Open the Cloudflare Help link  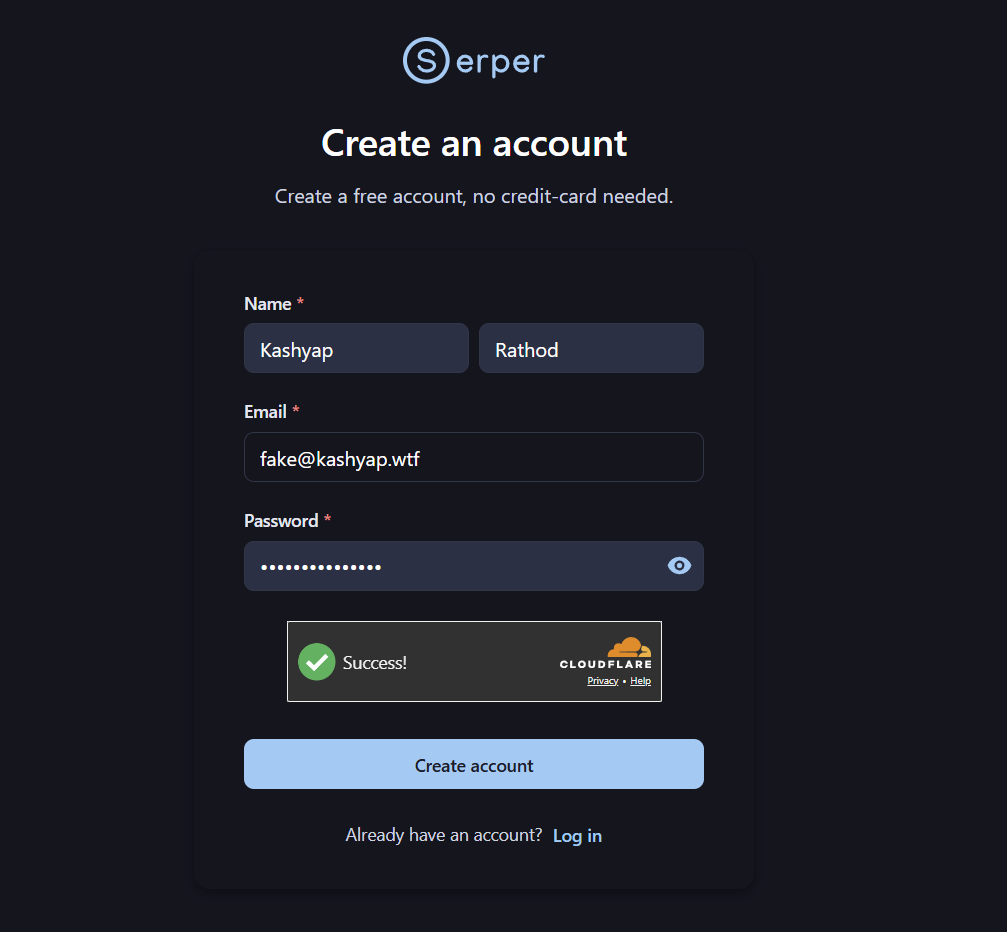click(640, 681)
